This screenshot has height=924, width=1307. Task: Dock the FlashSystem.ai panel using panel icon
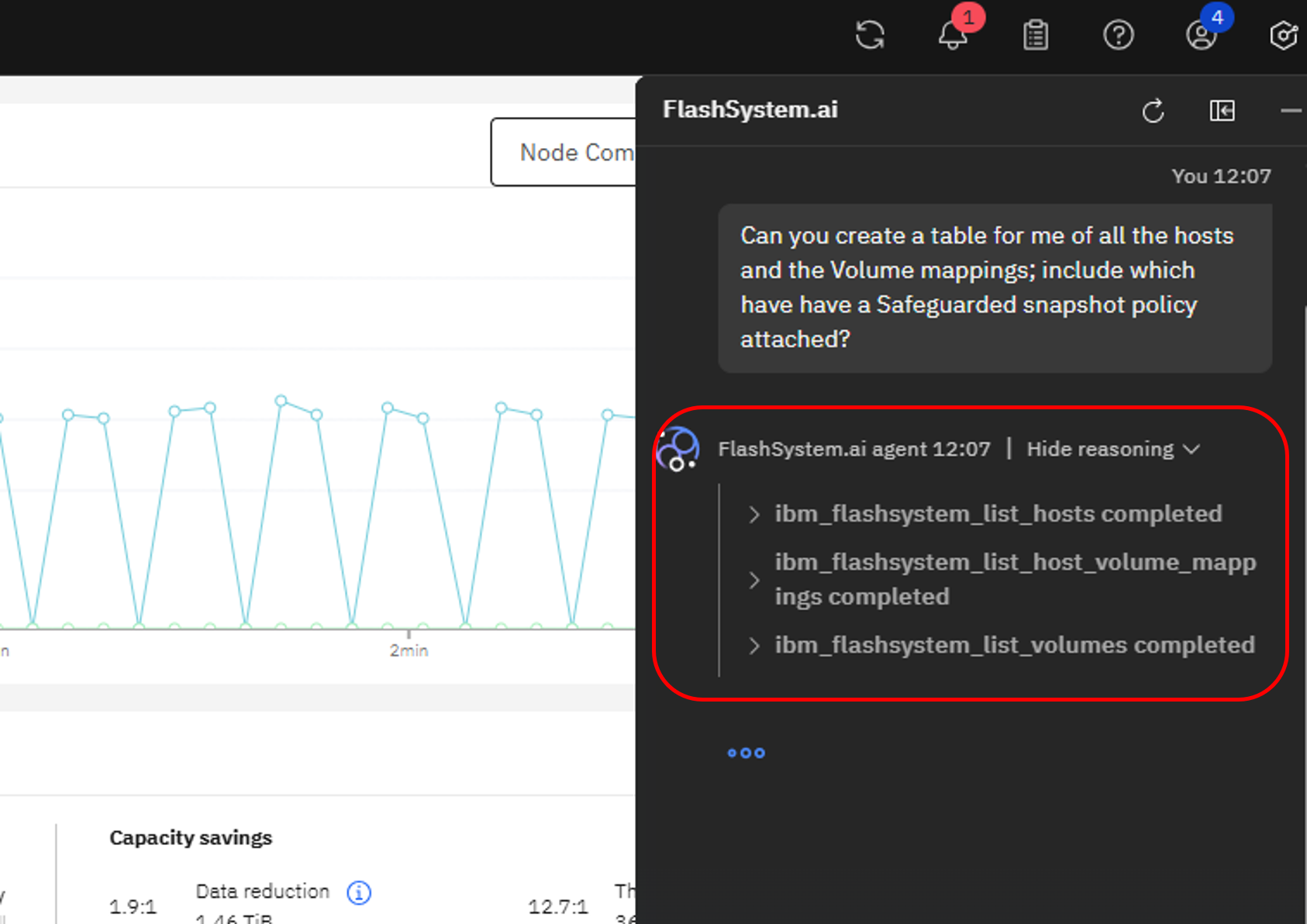(1223, 111)
